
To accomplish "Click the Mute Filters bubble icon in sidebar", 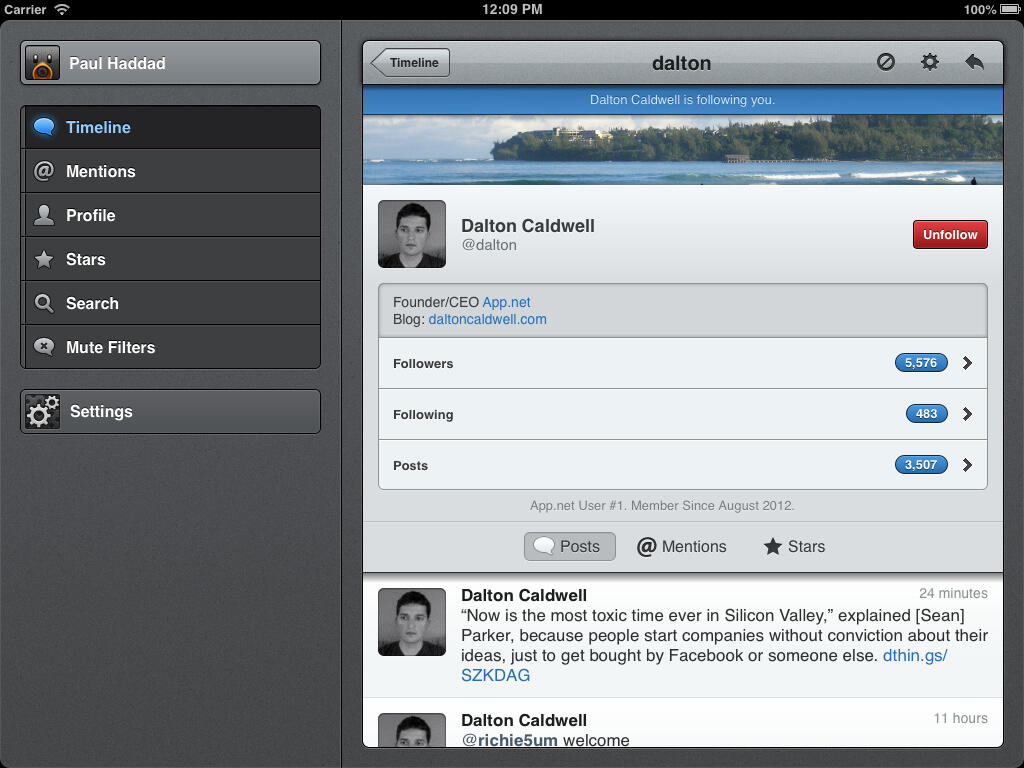I will (44, 347).
